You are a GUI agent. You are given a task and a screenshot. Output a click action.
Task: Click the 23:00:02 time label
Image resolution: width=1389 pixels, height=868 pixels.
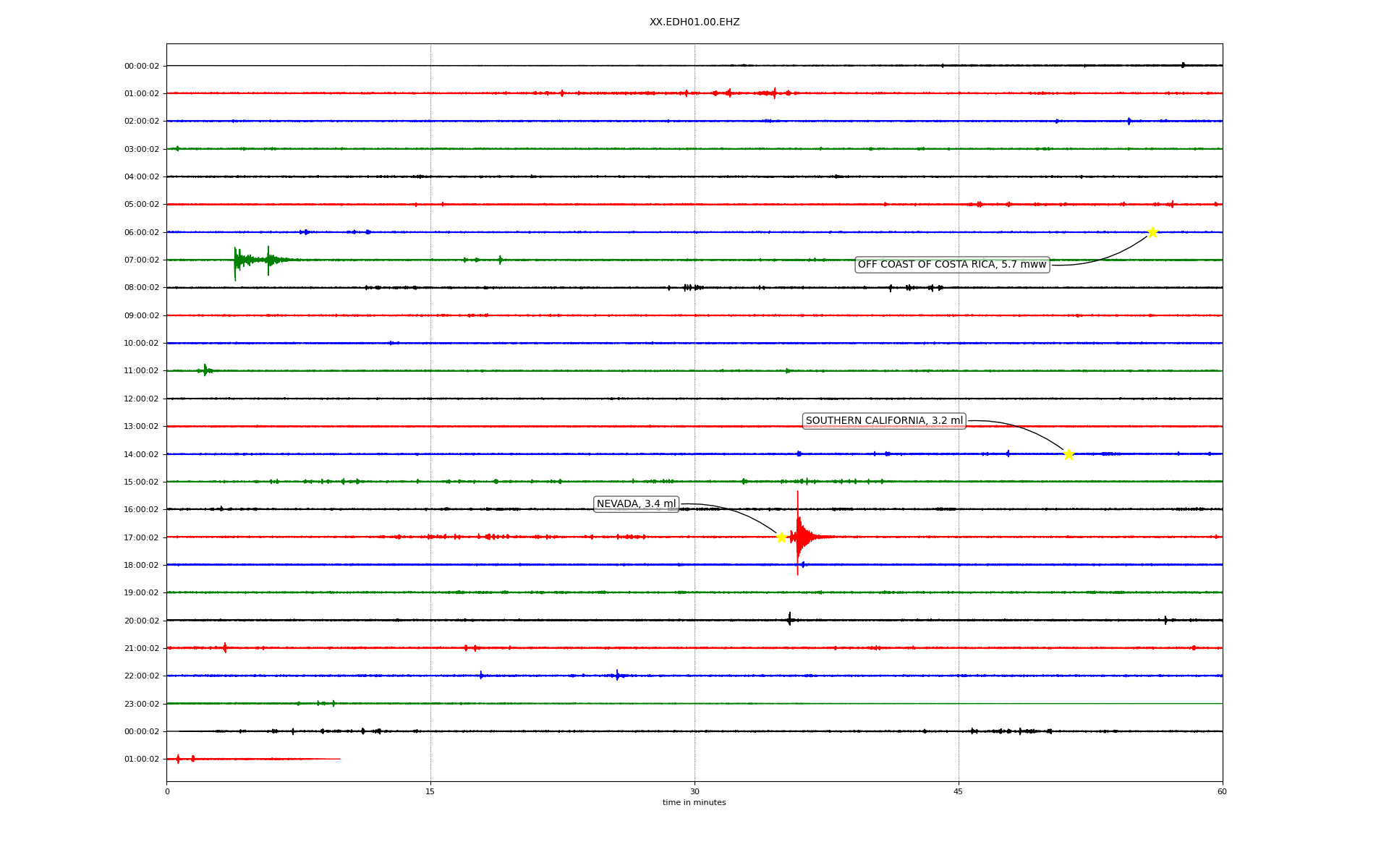pyautogui.click(x=142, y=705)
